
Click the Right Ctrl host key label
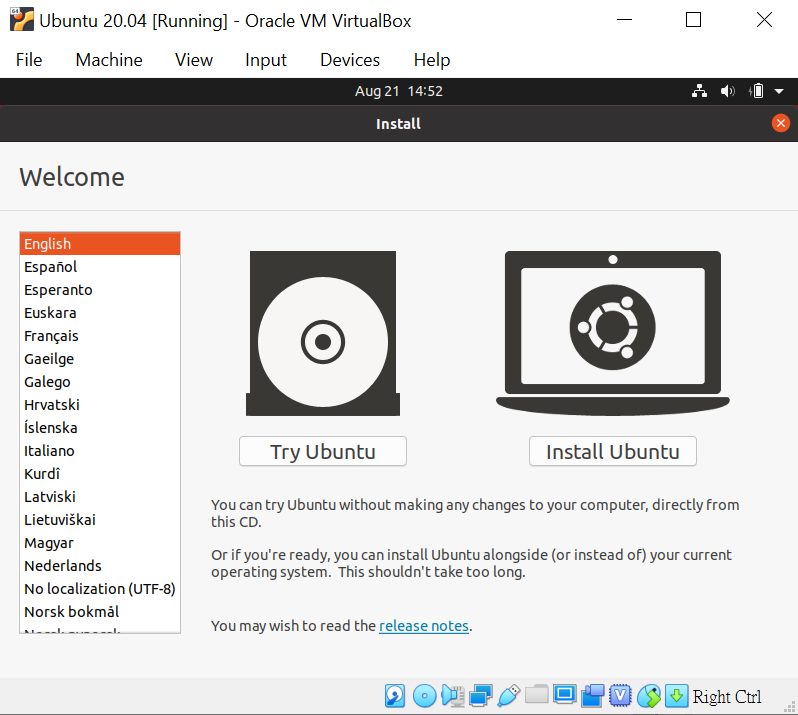[x=727, y=697]
